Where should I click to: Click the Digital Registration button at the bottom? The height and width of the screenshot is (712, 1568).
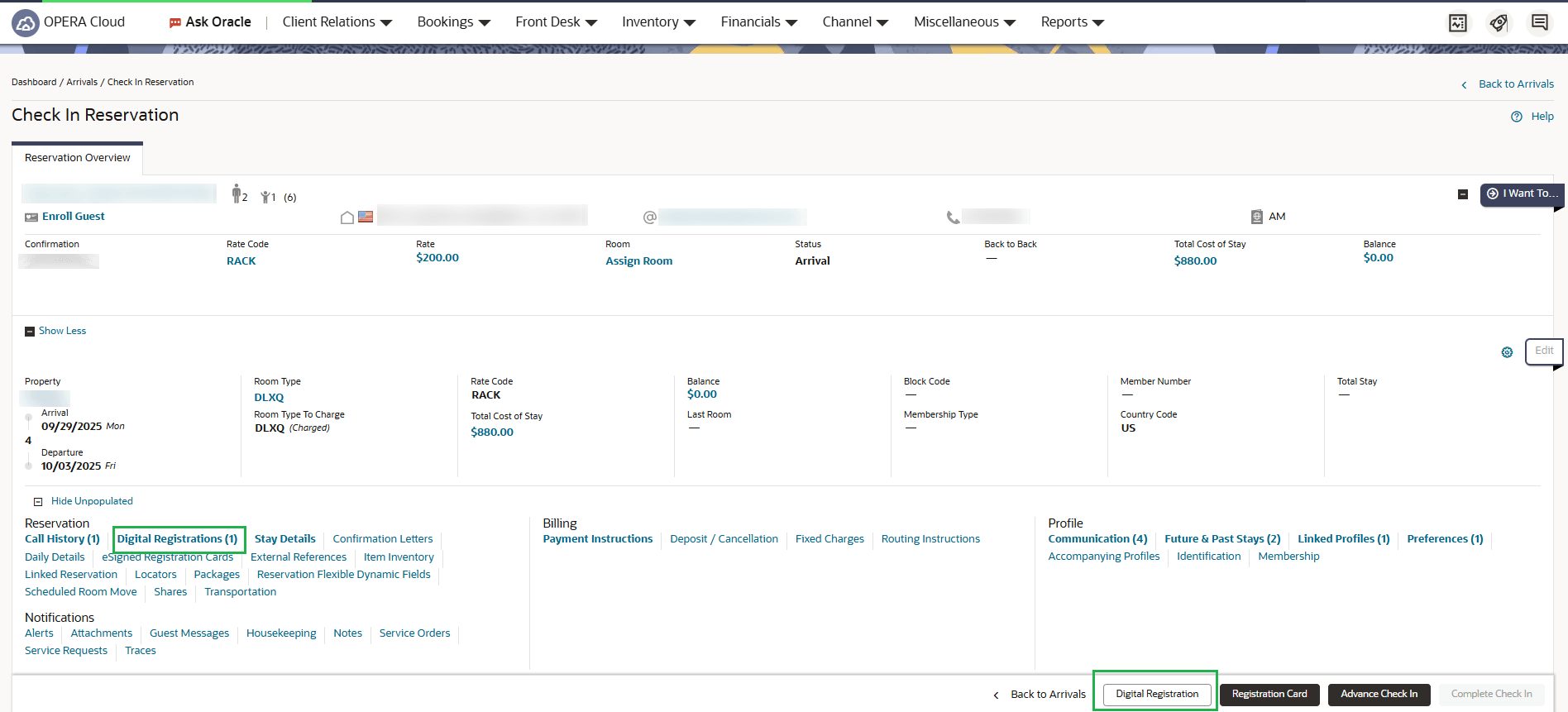point(1157,695)
